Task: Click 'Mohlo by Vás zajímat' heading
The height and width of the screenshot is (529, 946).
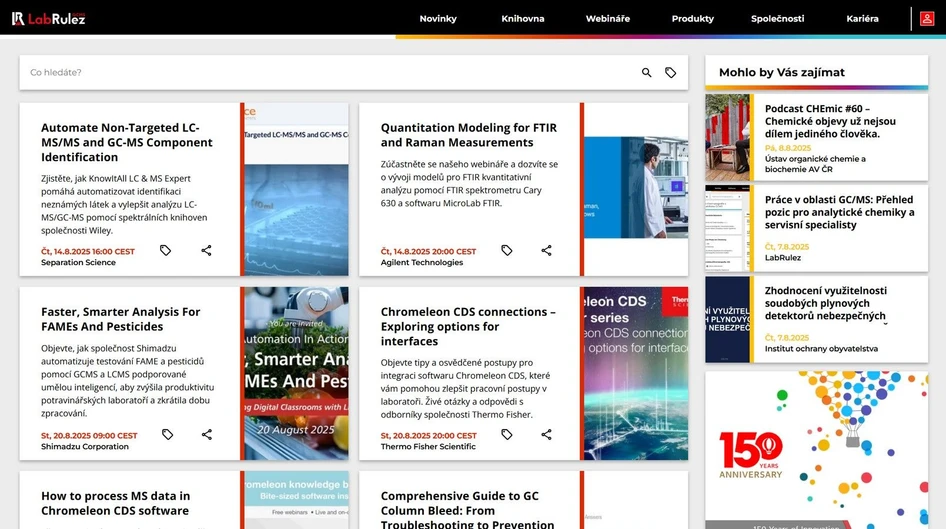Action: 781,72
